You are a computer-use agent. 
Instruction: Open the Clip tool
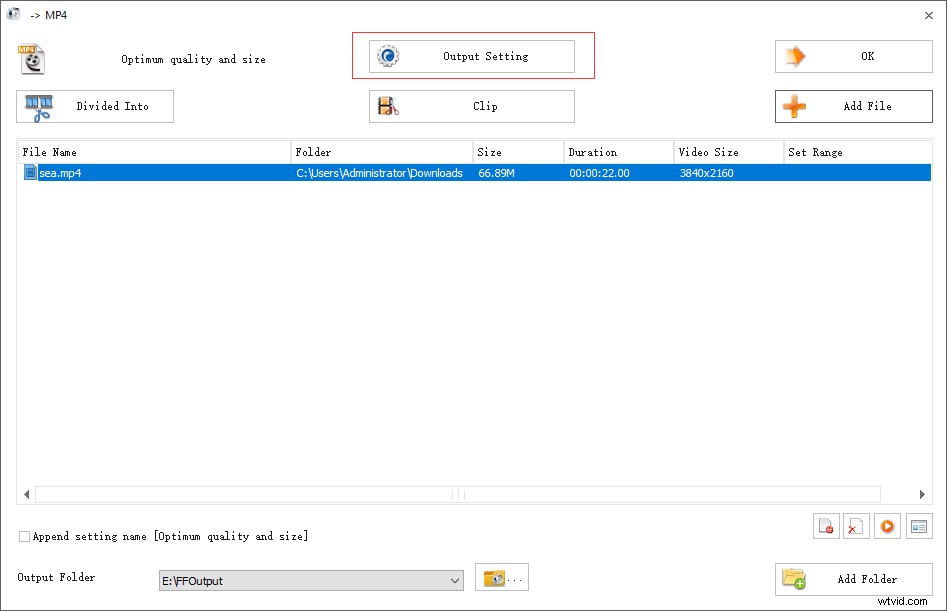point(470,105)
